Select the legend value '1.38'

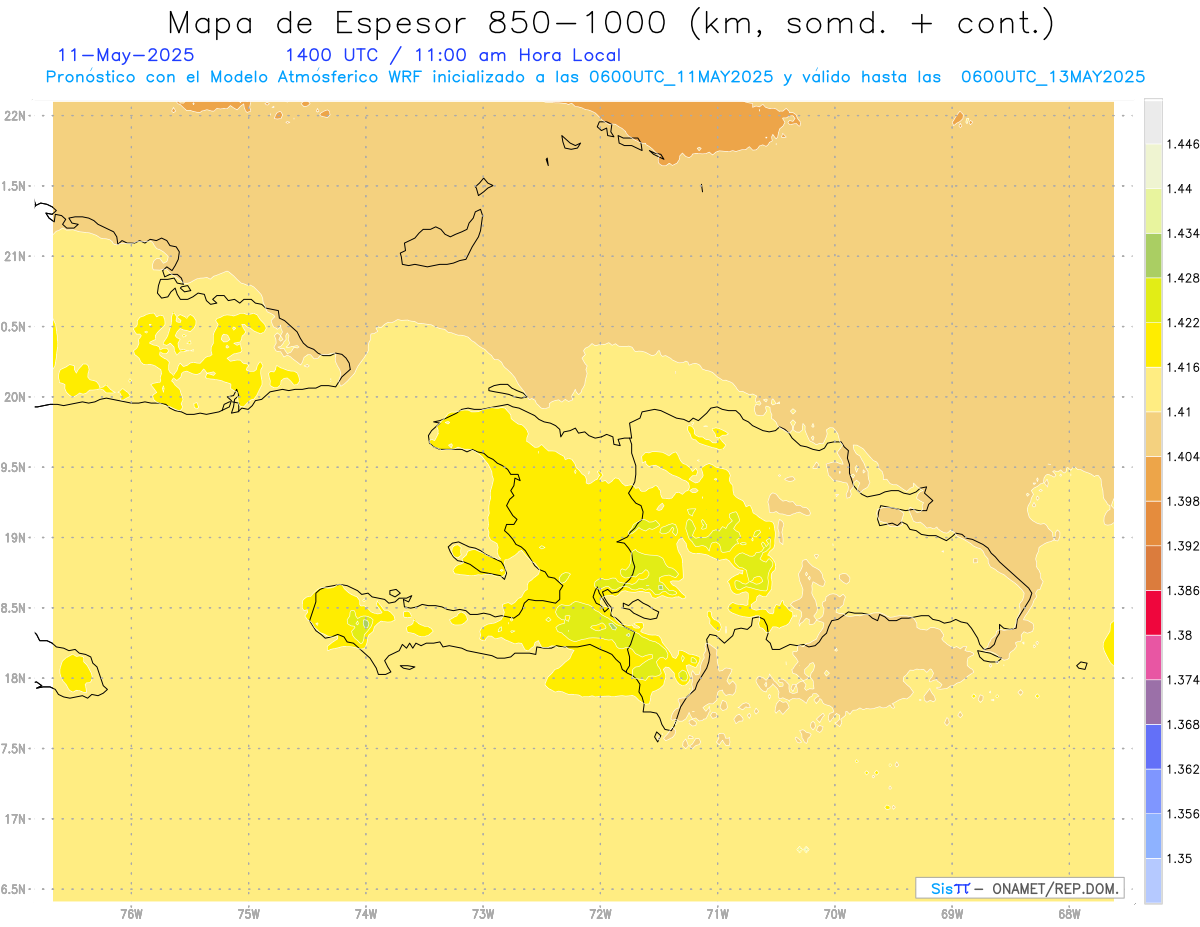tap(1179, 635)
